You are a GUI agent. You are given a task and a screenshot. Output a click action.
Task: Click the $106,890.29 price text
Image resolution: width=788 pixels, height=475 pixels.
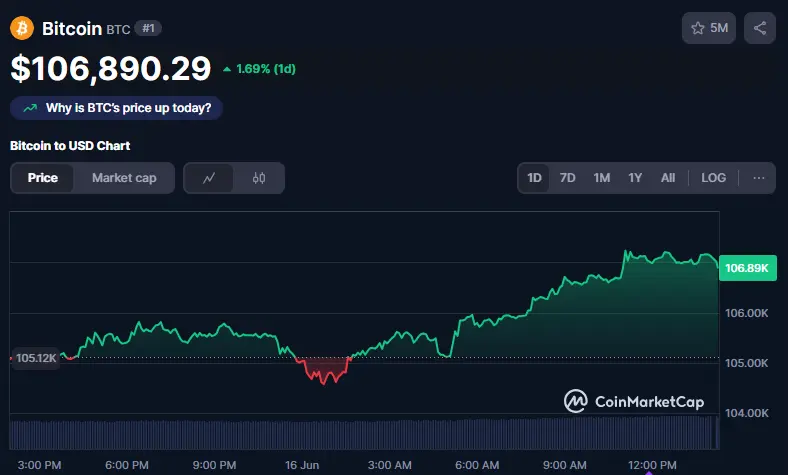click(111, 68)
